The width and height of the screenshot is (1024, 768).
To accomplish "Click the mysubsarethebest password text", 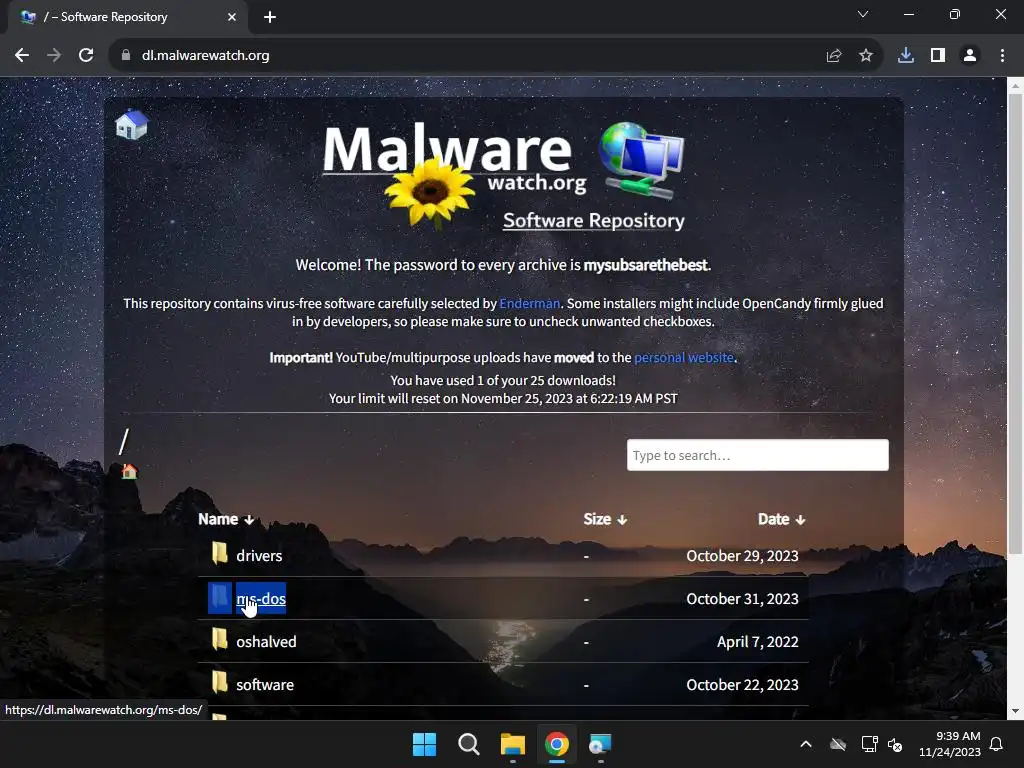I will [x=645, y=265].
